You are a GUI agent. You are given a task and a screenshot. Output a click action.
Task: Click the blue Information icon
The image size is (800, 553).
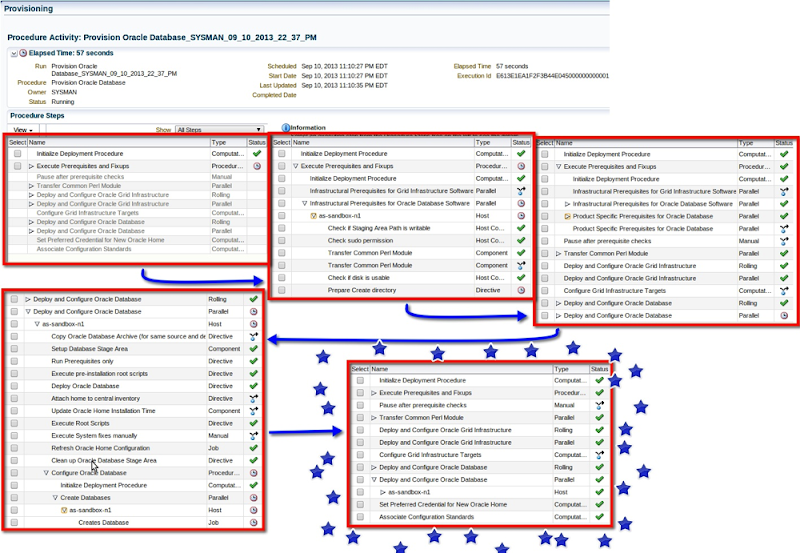(x=286, y=128)
